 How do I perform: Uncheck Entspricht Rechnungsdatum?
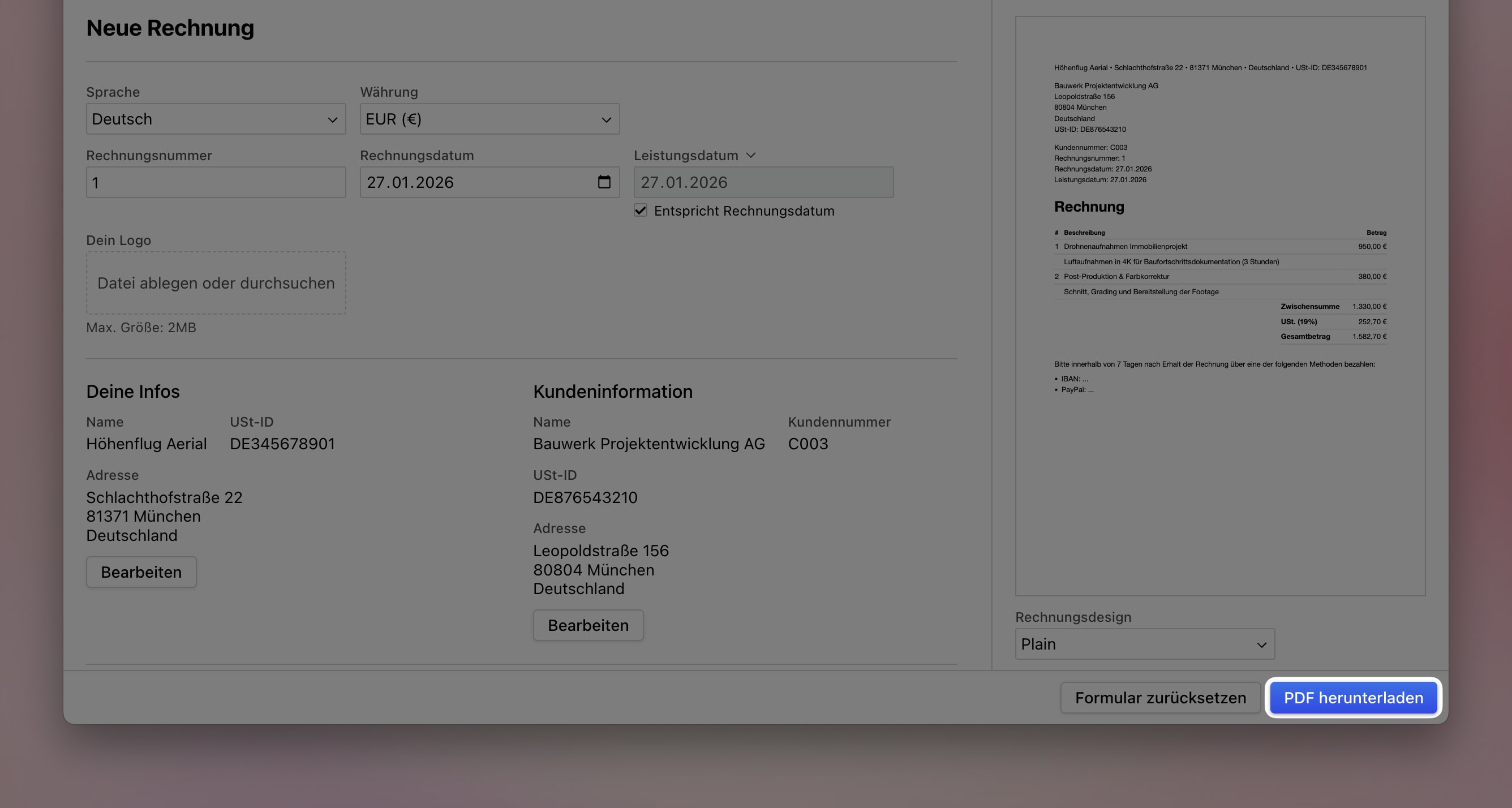pos(641,210)
